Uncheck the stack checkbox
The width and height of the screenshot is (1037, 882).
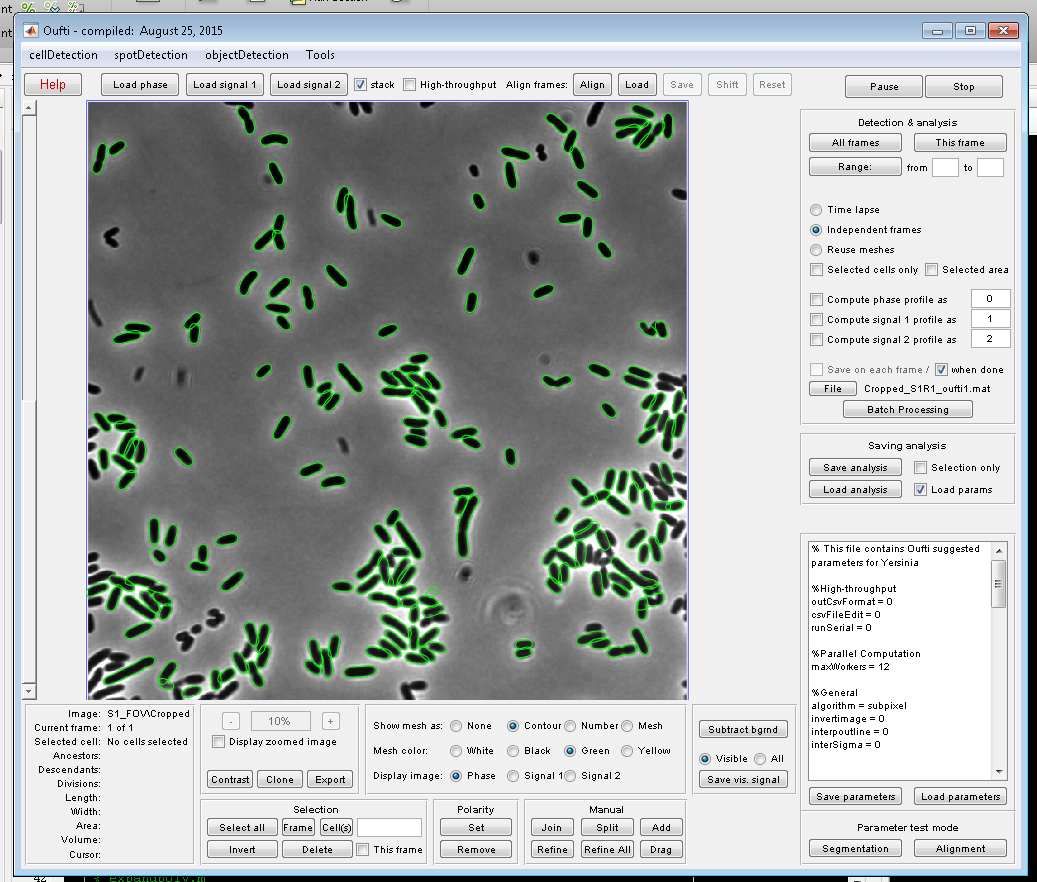click(x=361, y=85)
